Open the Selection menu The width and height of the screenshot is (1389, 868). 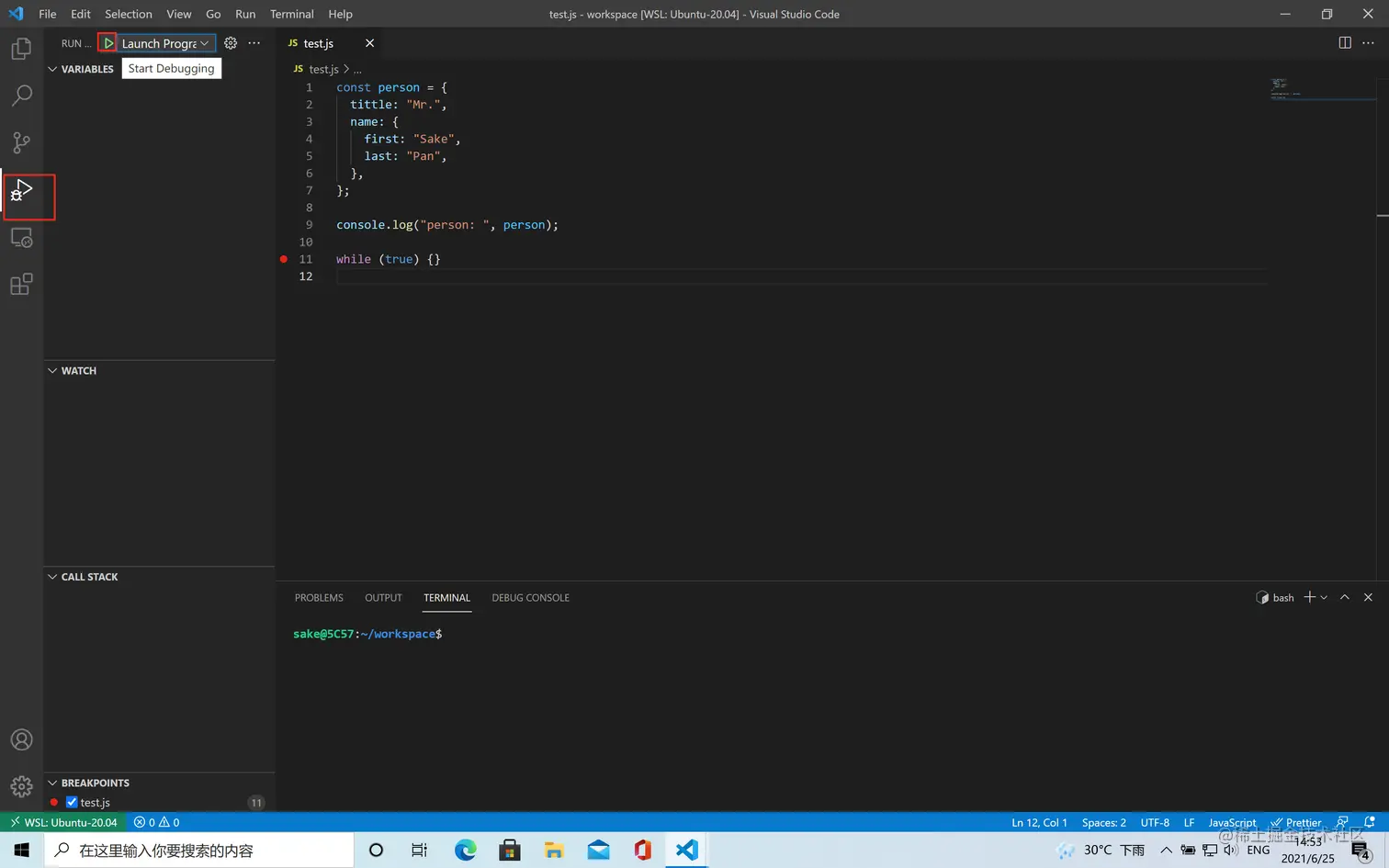coord(129,14)
